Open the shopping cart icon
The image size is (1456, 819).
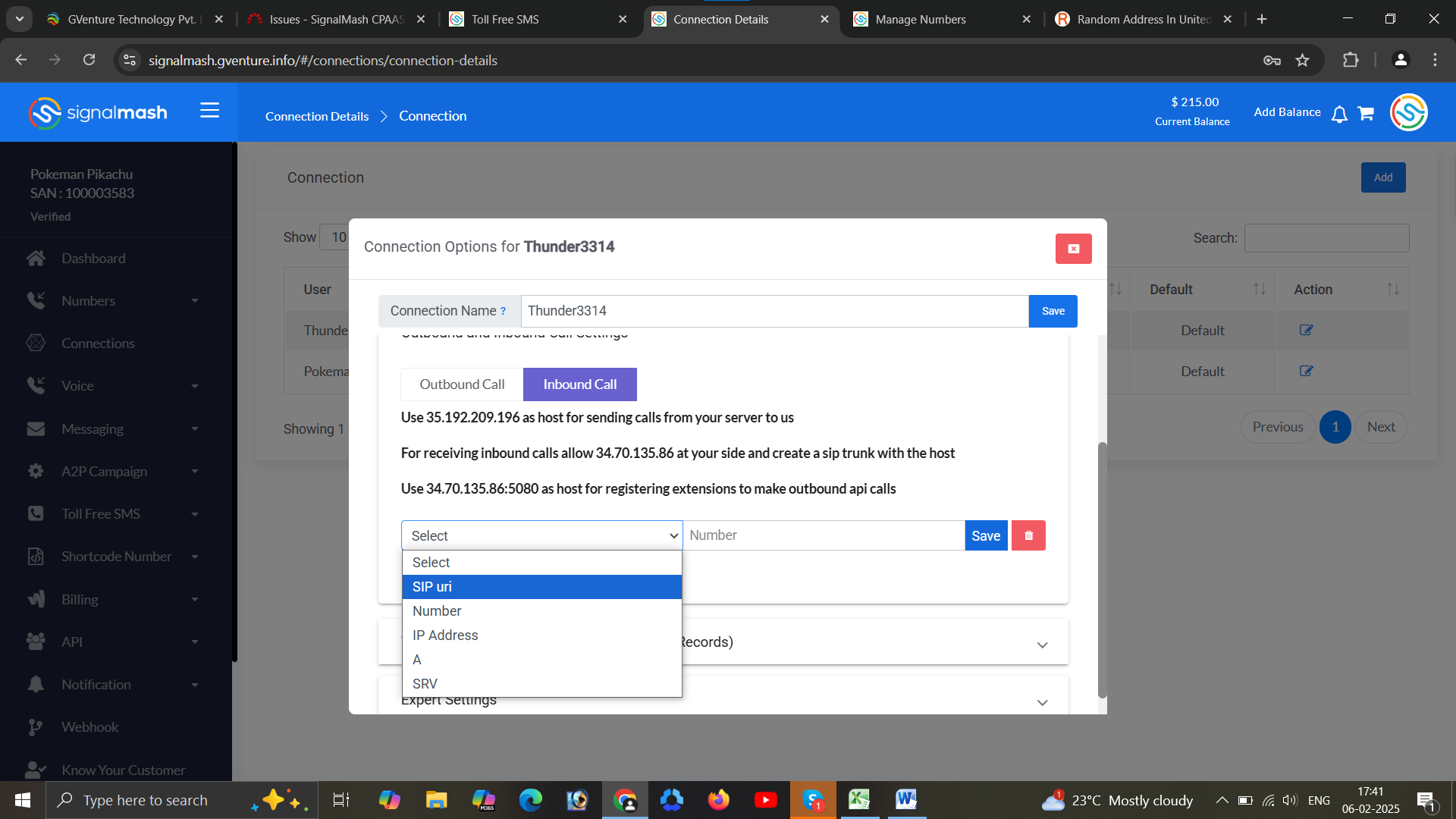1366,114
